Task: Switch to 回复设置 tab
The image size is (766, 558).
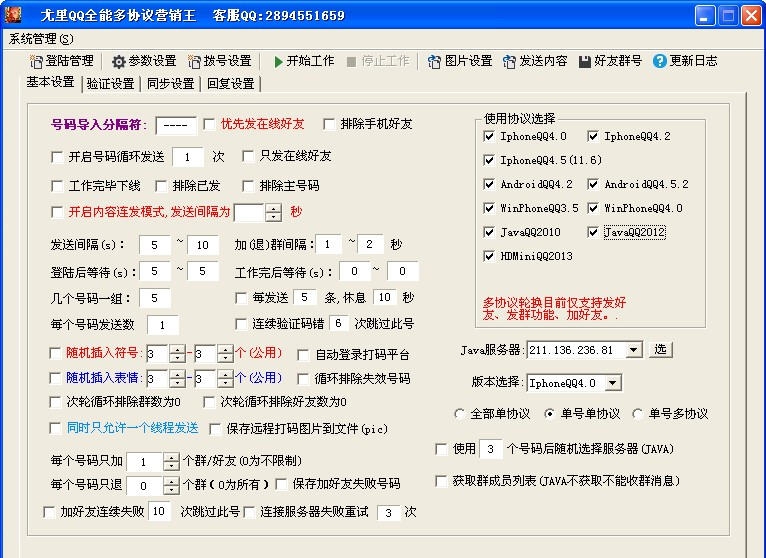Action: click(231, 84)
